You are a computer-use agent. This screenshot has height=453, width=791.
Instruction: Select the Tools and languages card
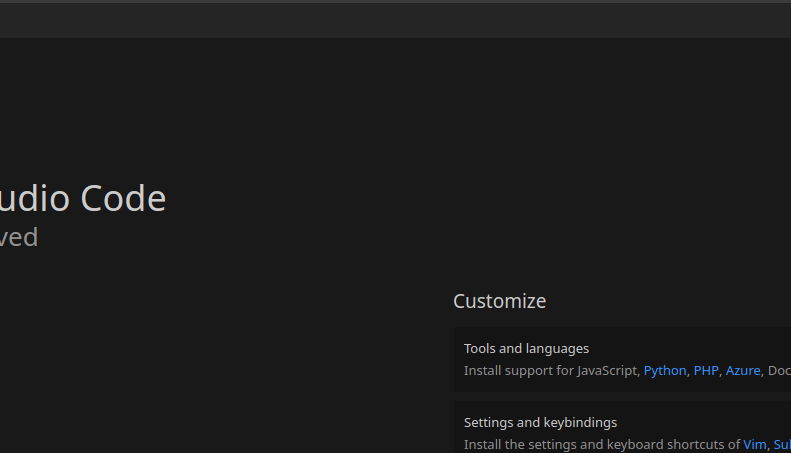tap(623, 359)
